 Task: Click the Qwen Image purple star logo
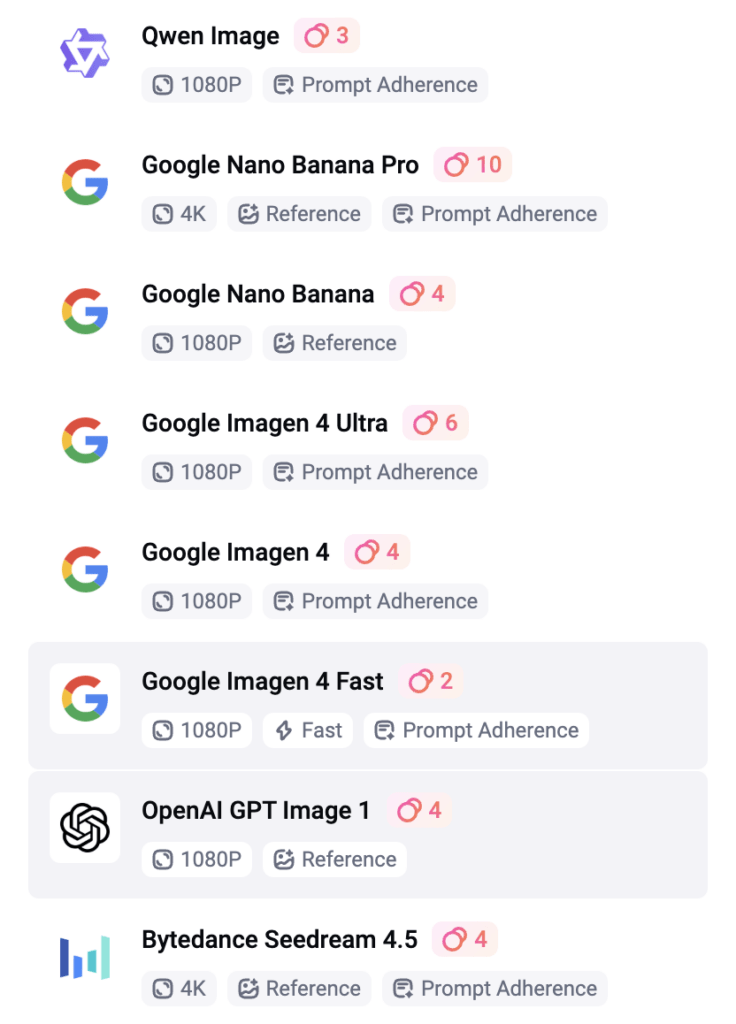coord(85,53)
